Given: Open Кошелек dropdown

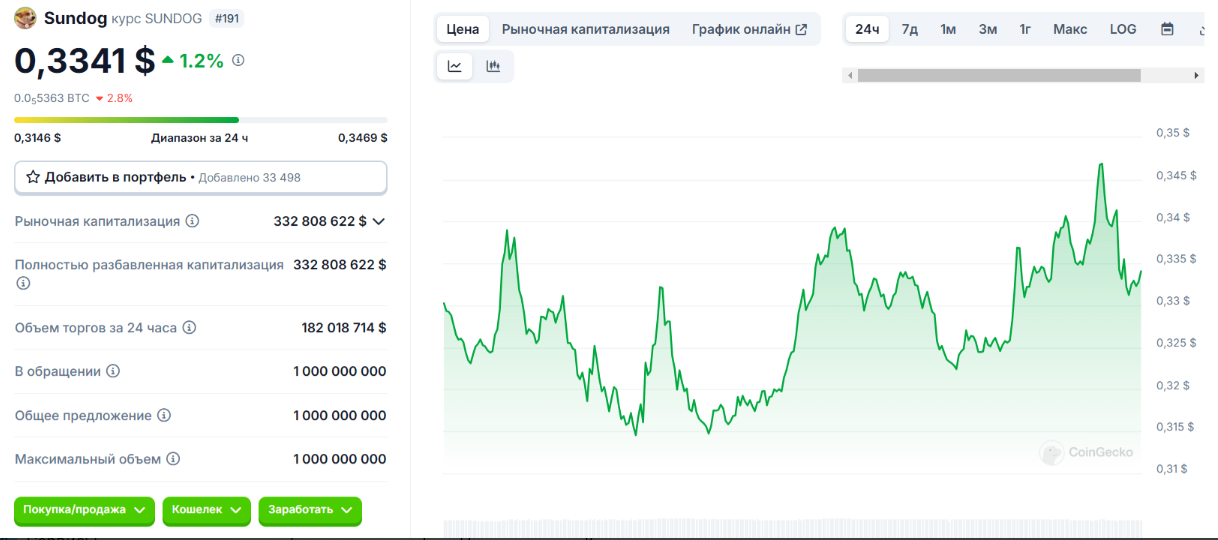Looking at the screenshot, I should pyautogui.click(x=206, y=510).
